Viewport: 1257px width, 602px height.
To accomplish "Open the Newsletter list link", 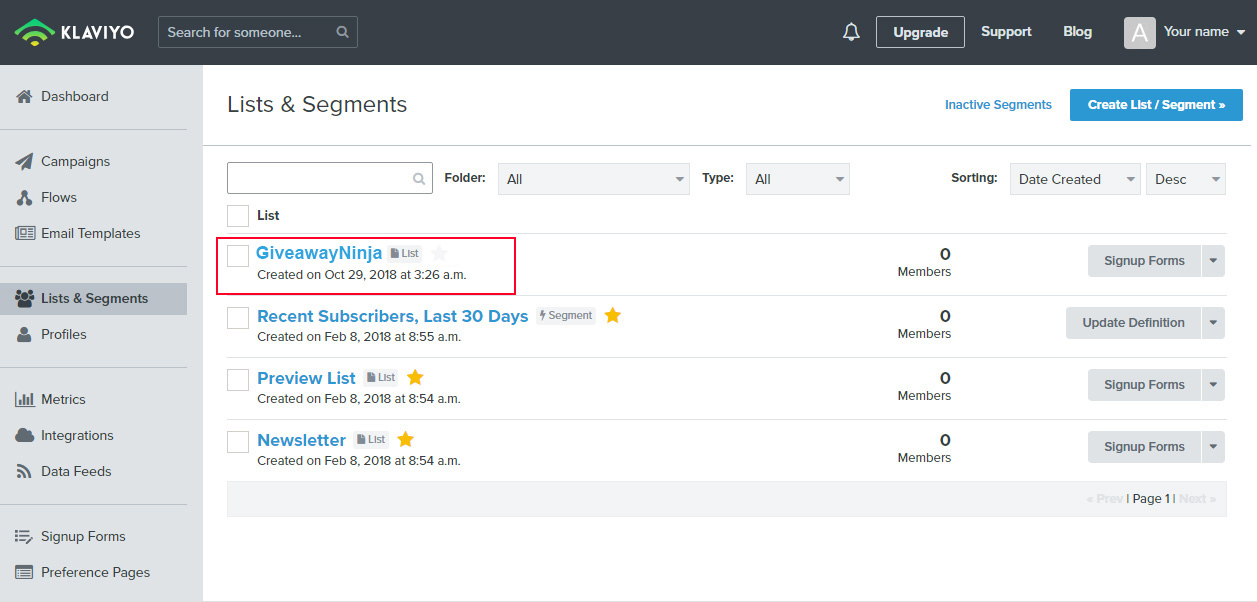I will click(301, 440).
